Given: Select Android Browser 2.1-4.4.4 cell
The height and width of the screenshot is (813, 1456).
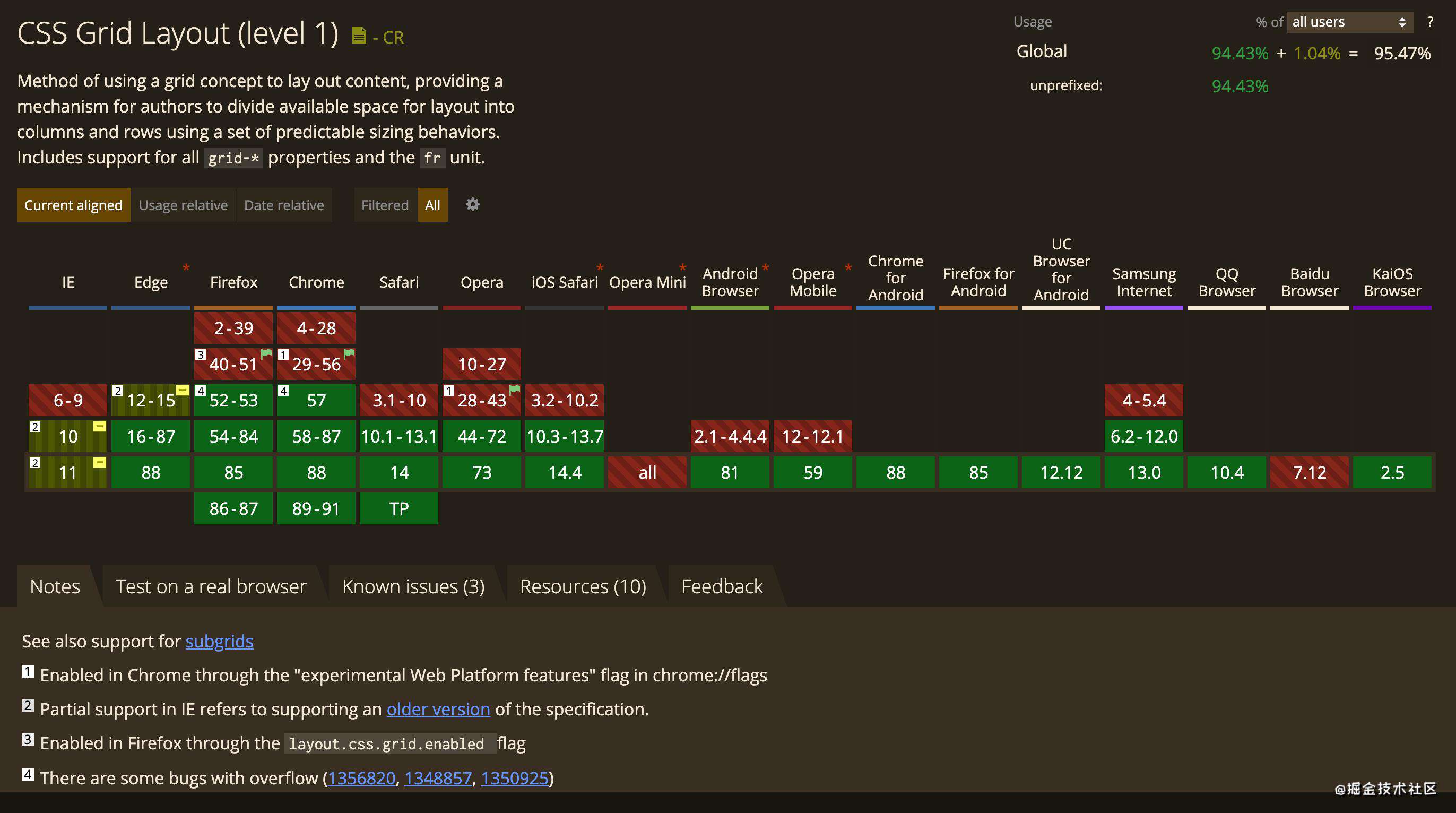Looking at the screenshot, I should 730,436.
